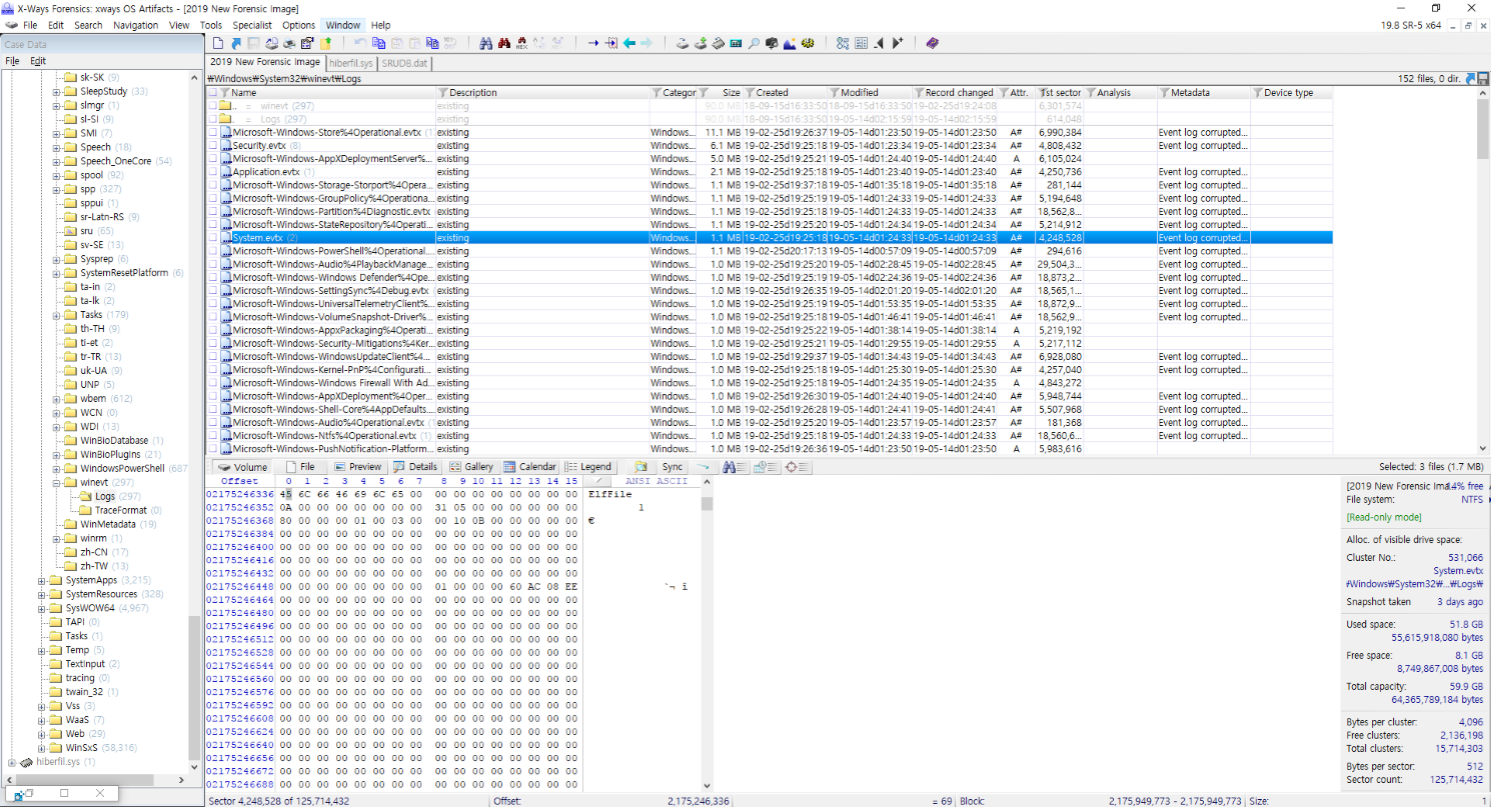Screen dimensions: 1491x807
Task: Expand the SysWOW64 folder node
Action: point(42,608)
